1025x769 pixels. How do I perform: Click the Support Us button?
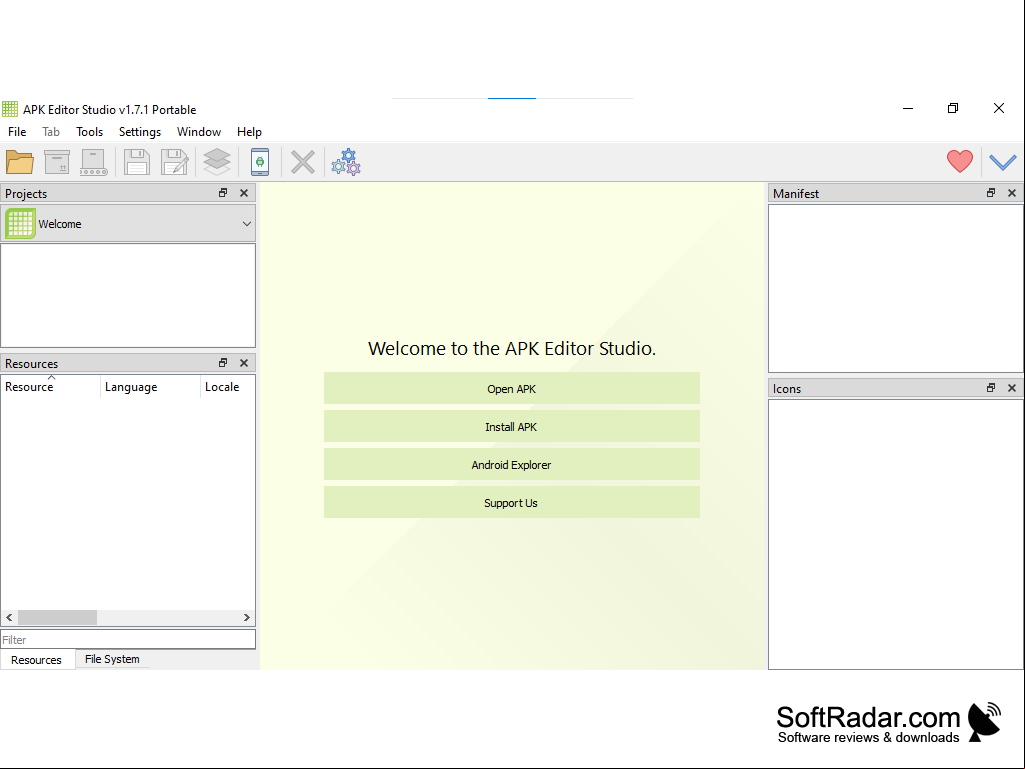tap(512, 502)
